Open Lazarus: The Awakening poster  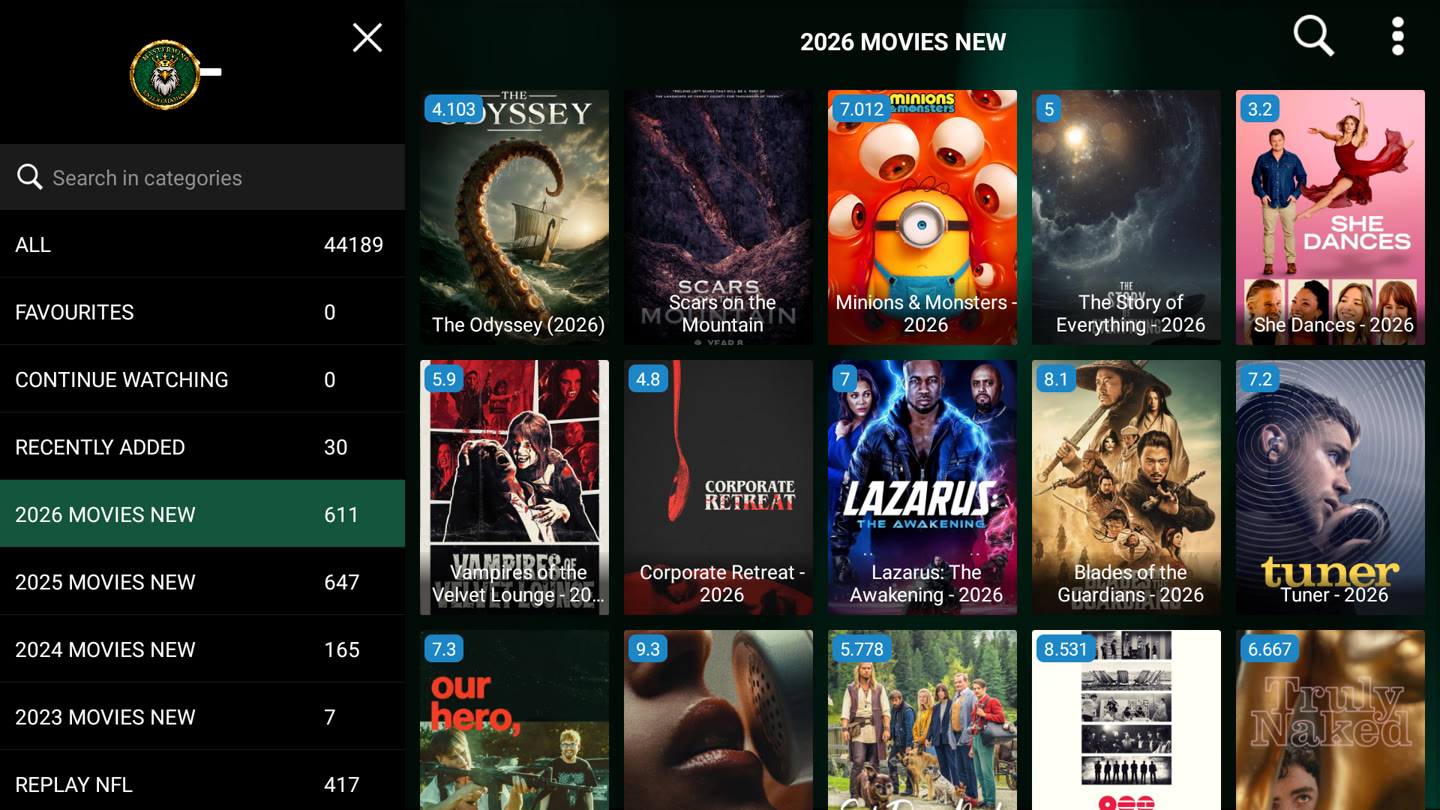coord(922,488)
